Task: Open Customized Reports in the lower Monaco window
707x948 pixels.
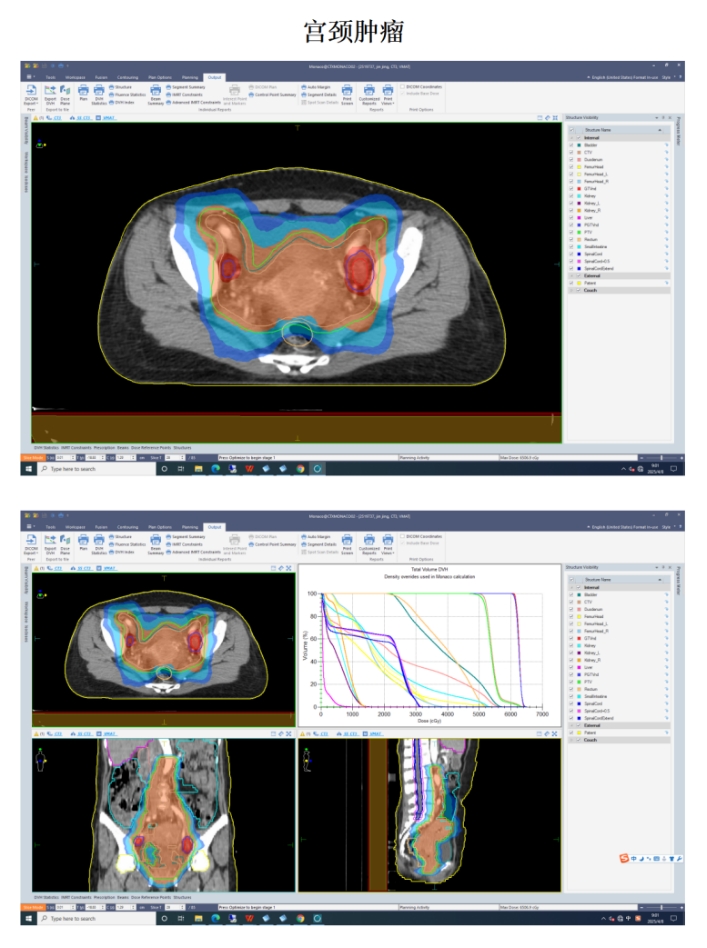Action: pos(368,543)
